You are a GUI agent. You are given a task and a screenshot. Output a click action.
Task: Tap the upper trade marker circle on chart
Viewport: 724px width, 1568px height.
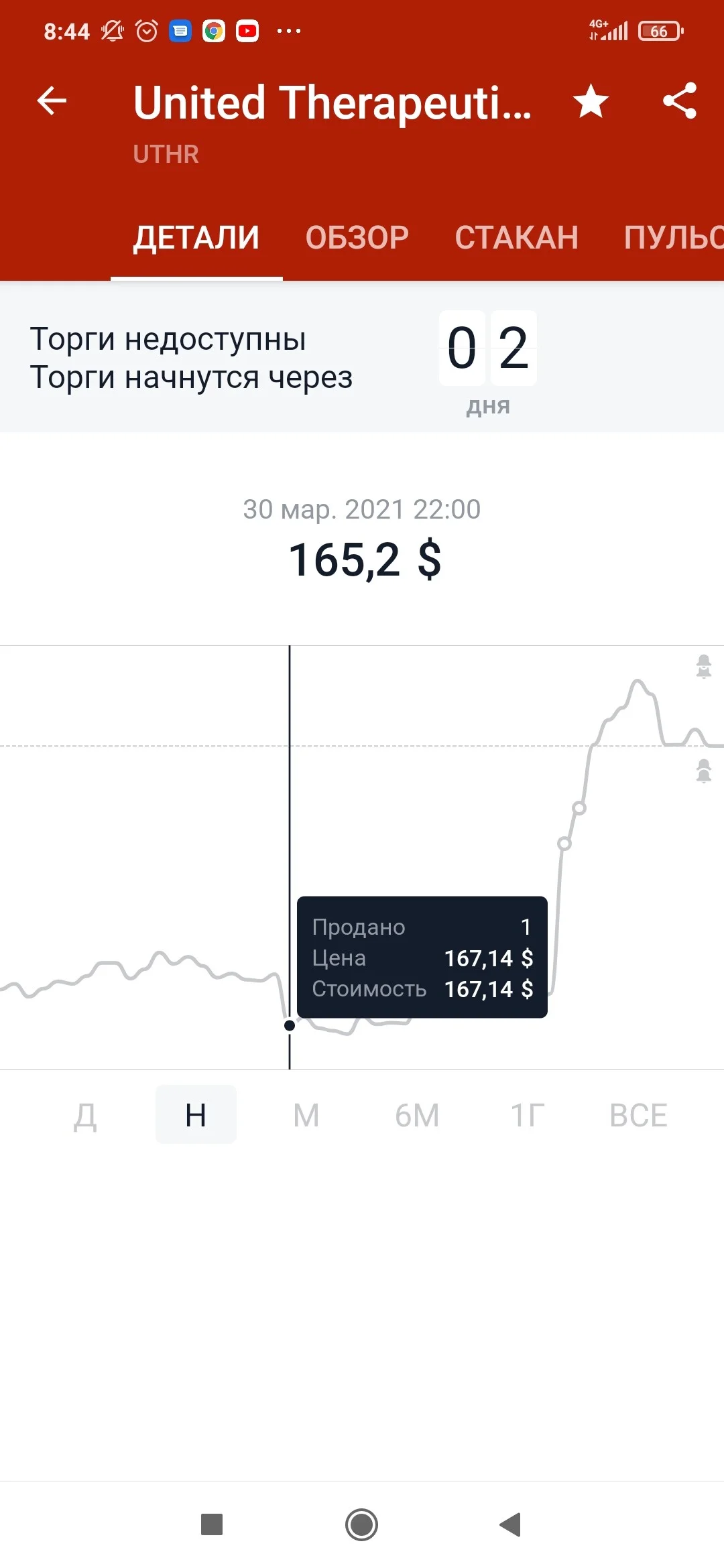click(x=579, y=808)
